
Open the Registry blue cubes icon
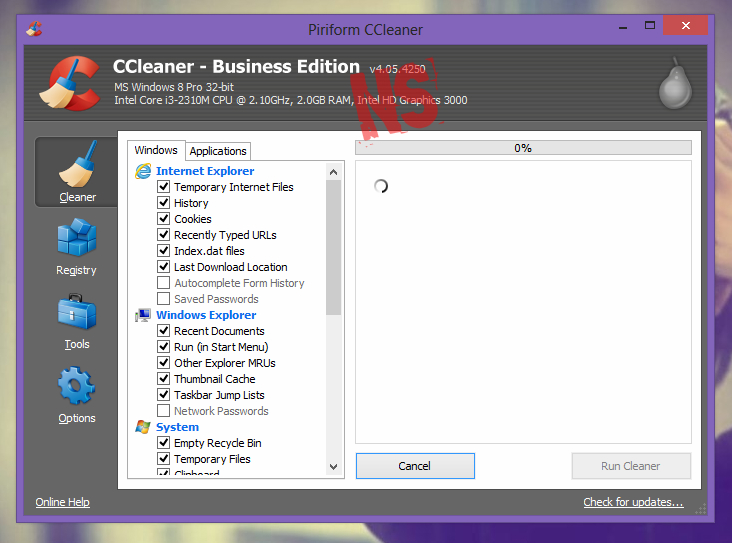(77, 238)
